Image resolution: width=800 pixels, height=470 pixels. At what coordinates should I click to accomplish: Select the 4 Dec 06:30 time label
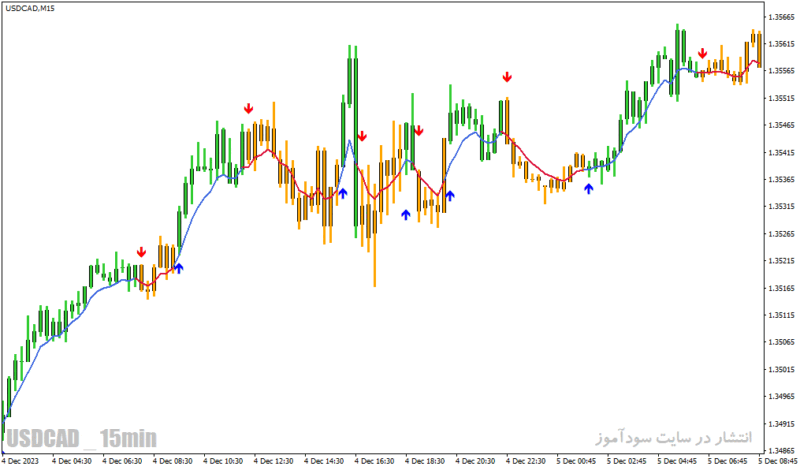(122, 461)
